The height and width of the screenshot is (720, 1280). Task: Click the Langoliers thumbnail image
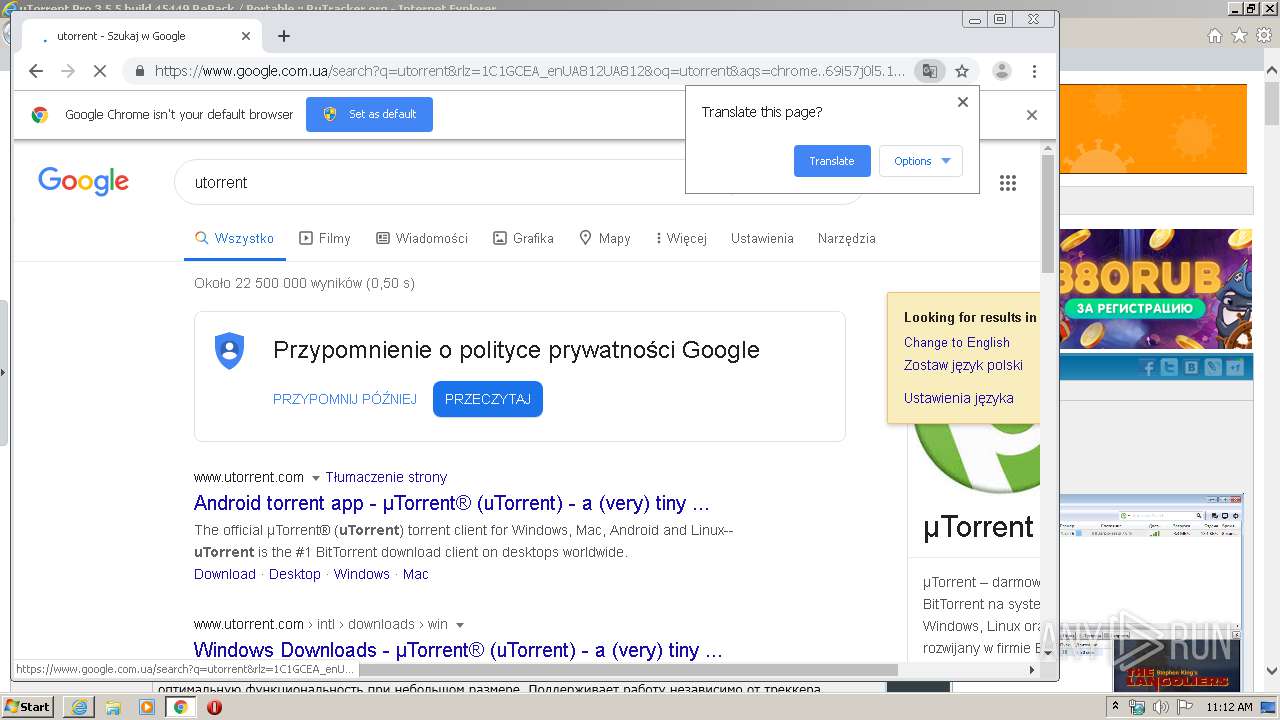tap(1177, 664)
